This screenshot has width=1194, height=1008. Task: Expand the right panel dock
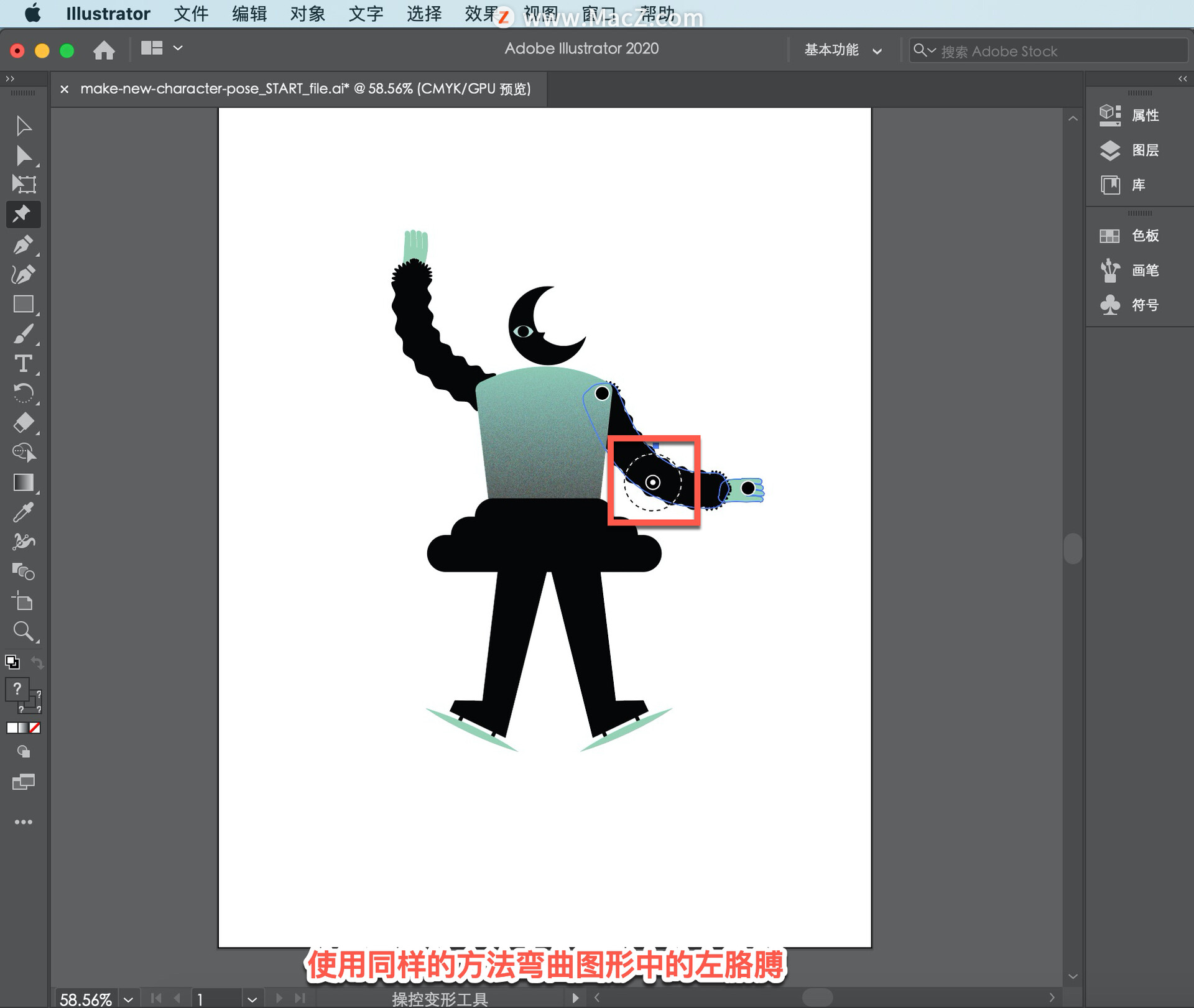coord(1182,79)
